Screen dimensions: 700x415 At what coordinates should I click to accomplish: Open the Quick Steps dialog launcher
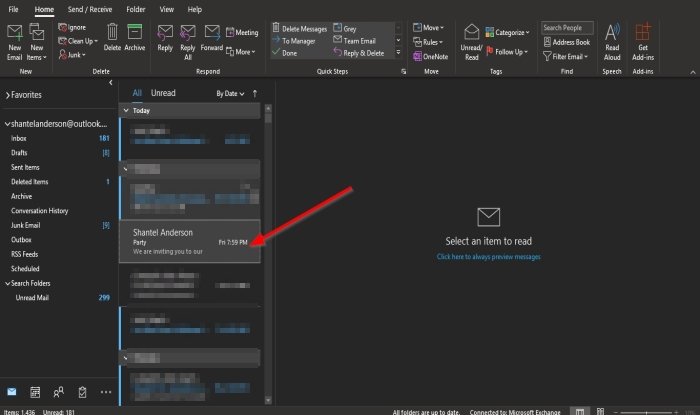(403, 71)
